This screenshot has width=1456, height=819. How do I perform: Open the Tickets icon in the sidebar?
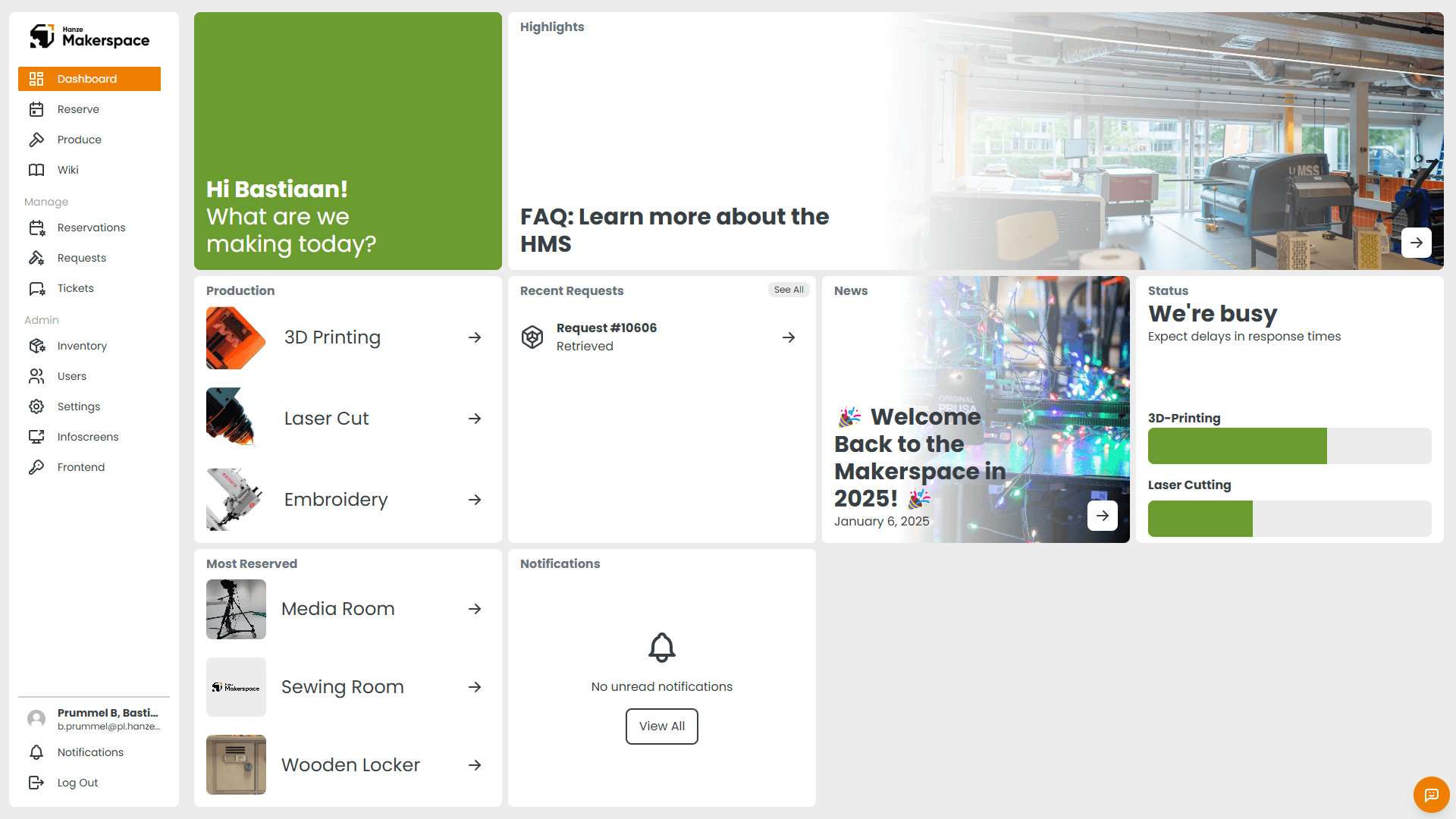click(38, 288)
